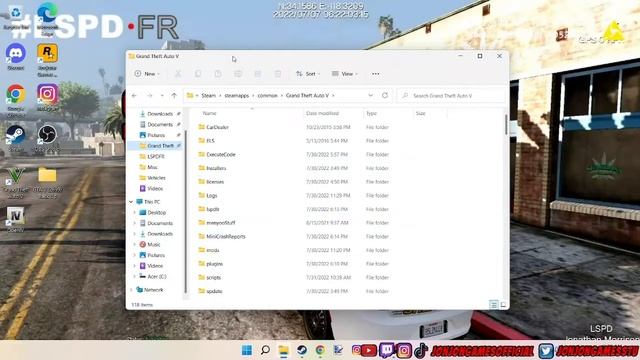This screenshot has height=360, width=640.
Task: Select the ELS folder
Action: [210, 141]
